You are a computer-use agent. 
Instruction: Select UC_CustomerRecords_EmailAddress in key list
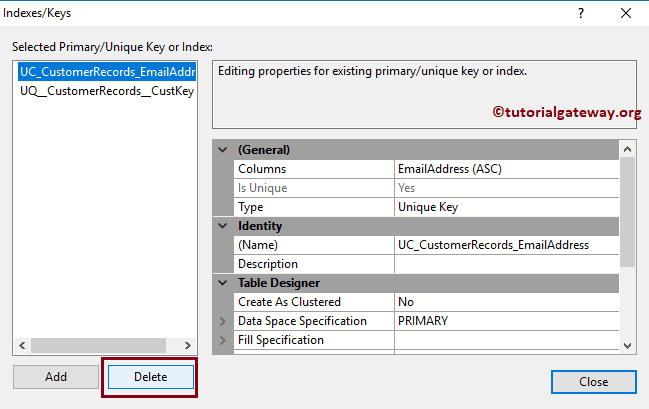pyautogui.click(x=107, y=72)
